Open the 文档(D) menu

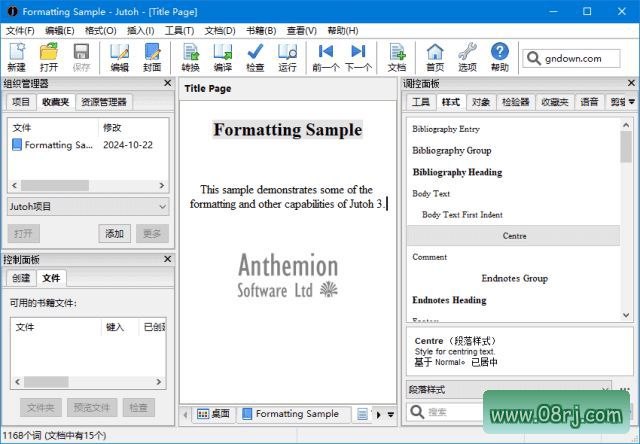pos(220,31)
